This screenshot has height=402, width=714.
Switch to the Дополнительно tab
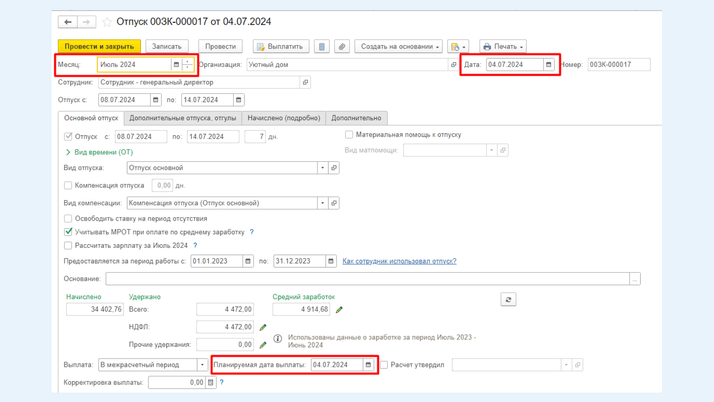(356, 118)
